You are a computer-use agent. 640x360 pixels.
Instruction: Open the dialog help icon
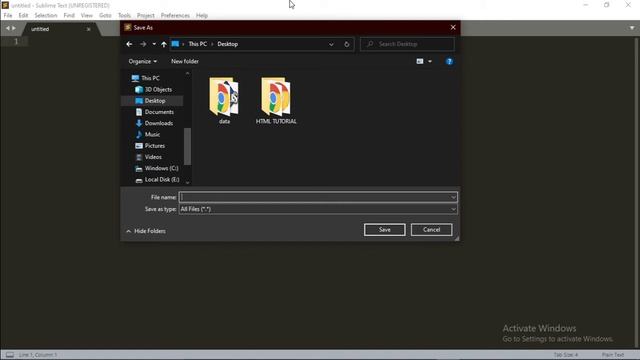pos(449,61)
